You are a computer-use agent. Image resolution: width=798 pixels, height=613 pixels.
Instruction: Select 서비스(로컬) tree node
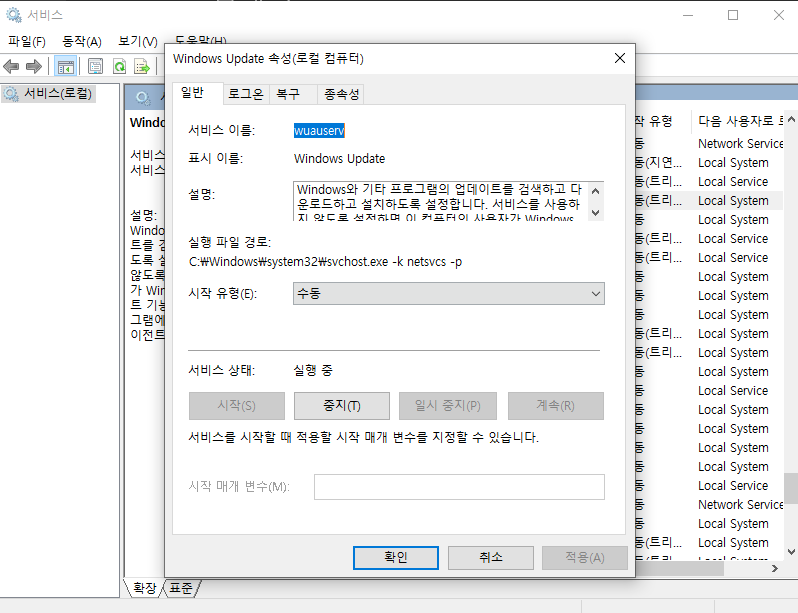pyautogui.click(x=48, y=94)
